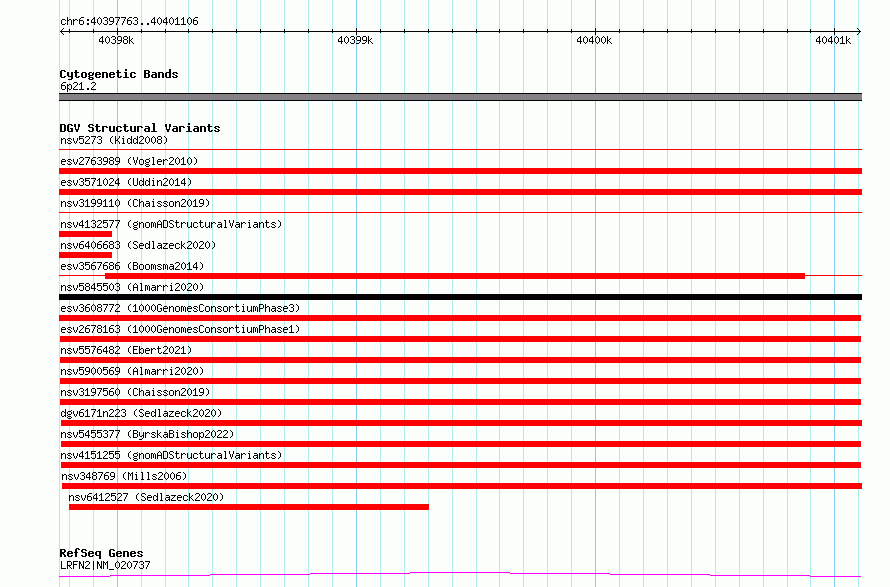Select the red esv3571024 variant bar
The image size is (890, 587).
(x=460, y=192)
